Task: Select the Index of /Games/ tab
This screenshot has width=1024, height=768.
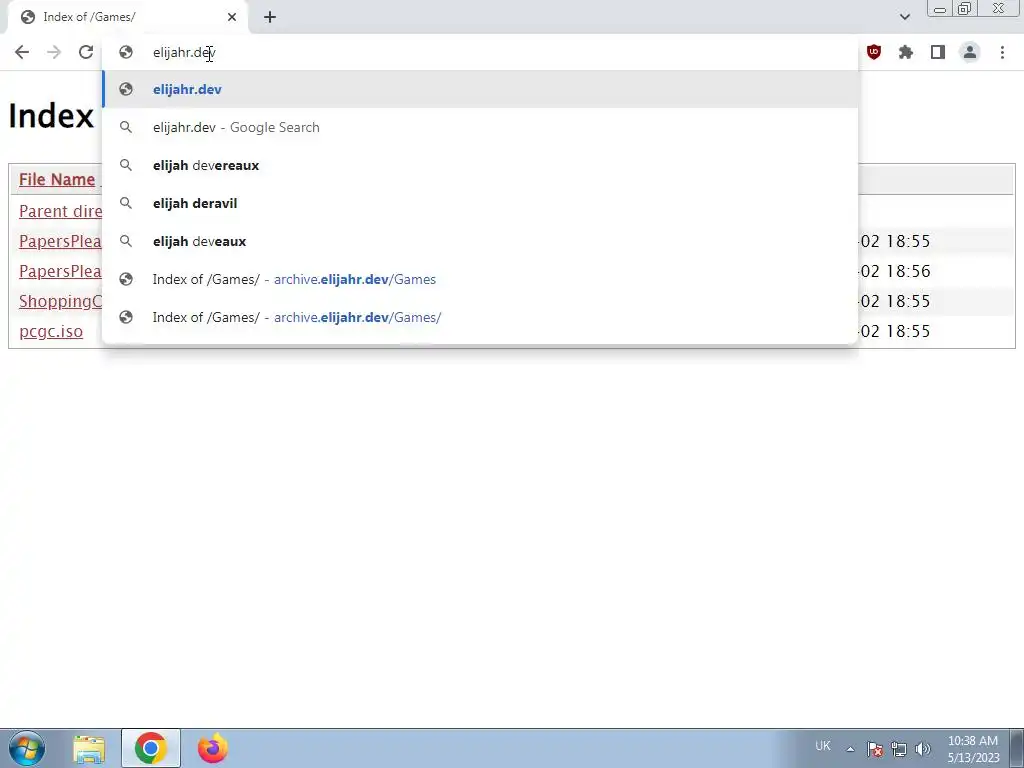Action: click(x=127, y=17)
